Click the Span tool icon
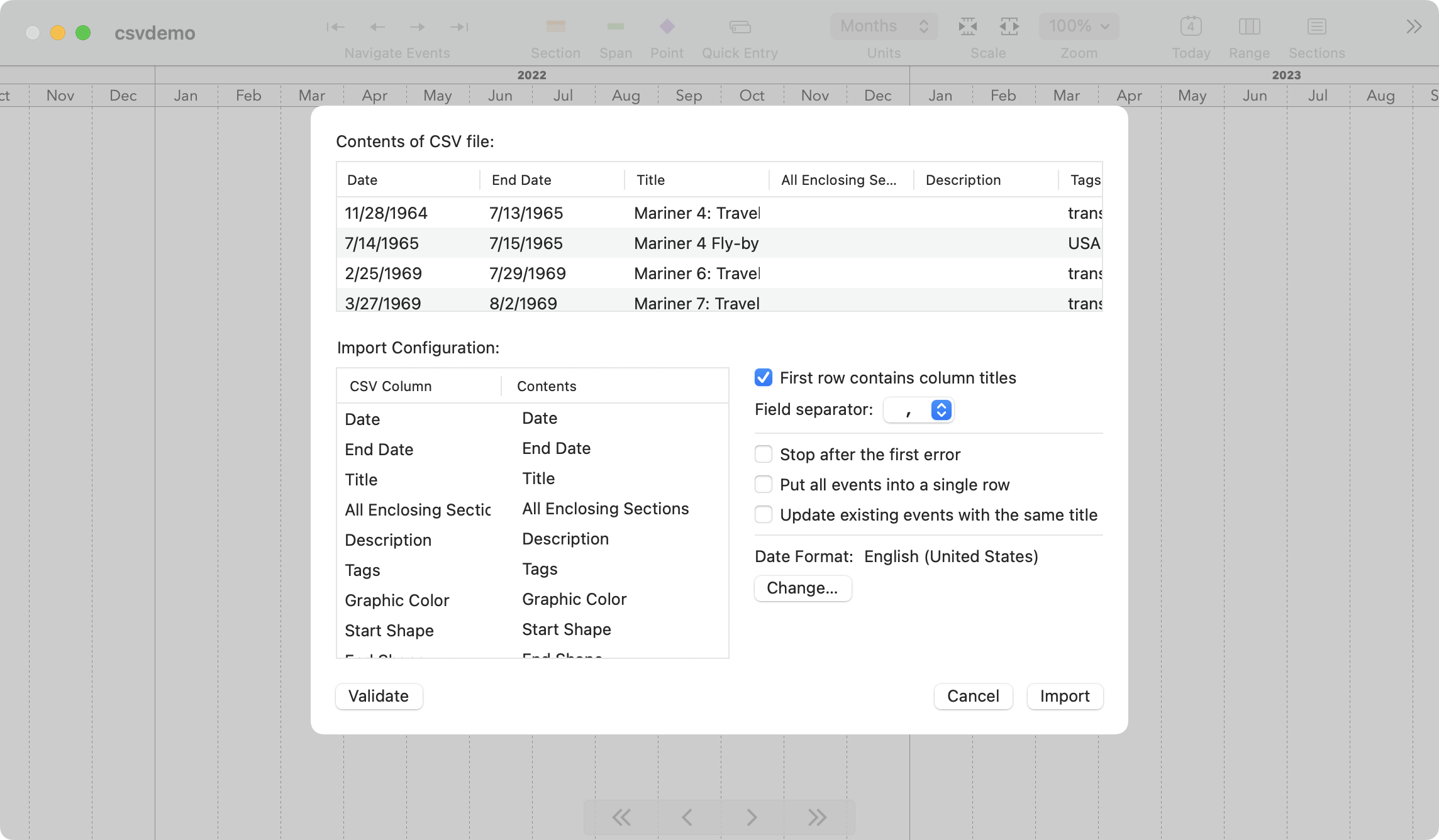Viewport: 1439px width, 840px height. coord(615,26)
